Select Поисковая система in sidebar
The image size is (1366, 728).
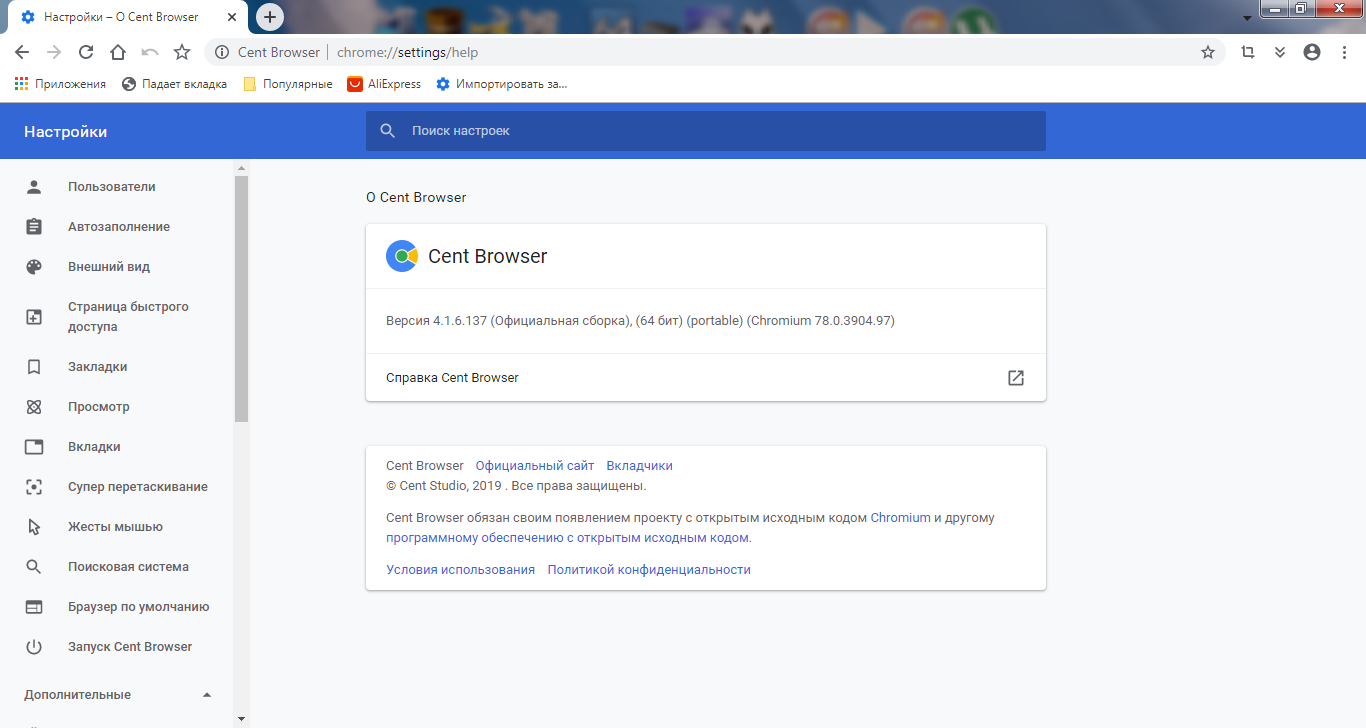coord(128,567)
